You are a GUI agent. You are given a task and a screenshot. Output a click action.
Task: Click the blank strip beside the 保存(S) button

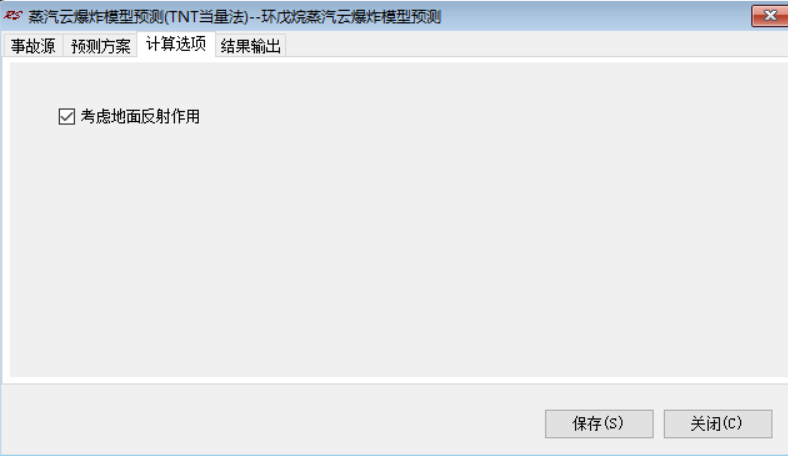click(x=271, y=423)
